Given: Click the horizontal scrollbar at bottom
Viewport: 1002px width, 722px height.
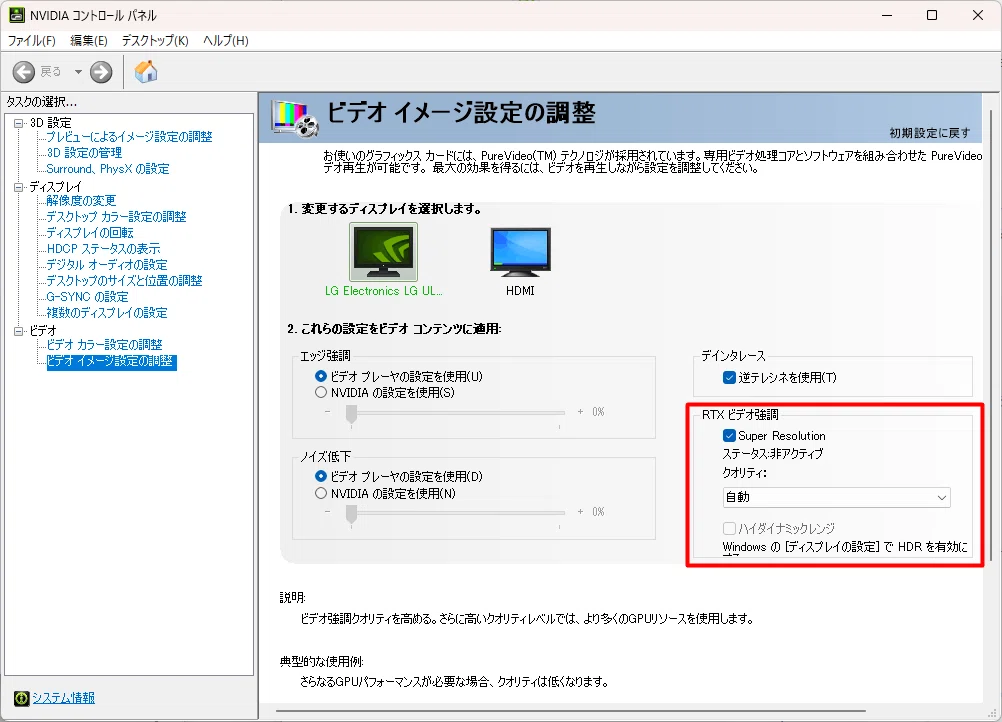Looking at the screenshot, I should point(571,710).
